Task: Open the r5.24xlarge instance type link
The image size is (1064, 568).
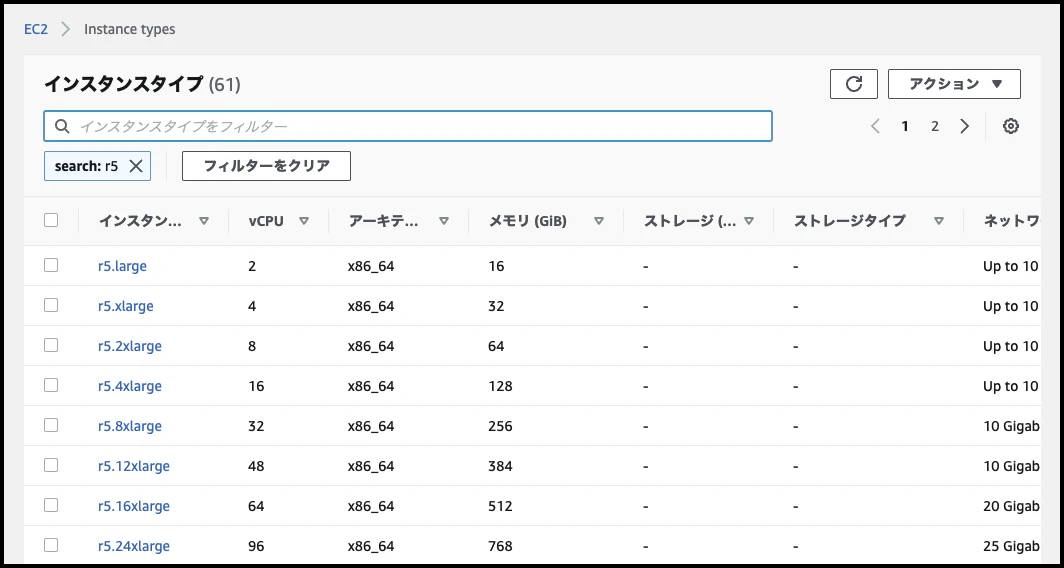Action: coord(134,546)
